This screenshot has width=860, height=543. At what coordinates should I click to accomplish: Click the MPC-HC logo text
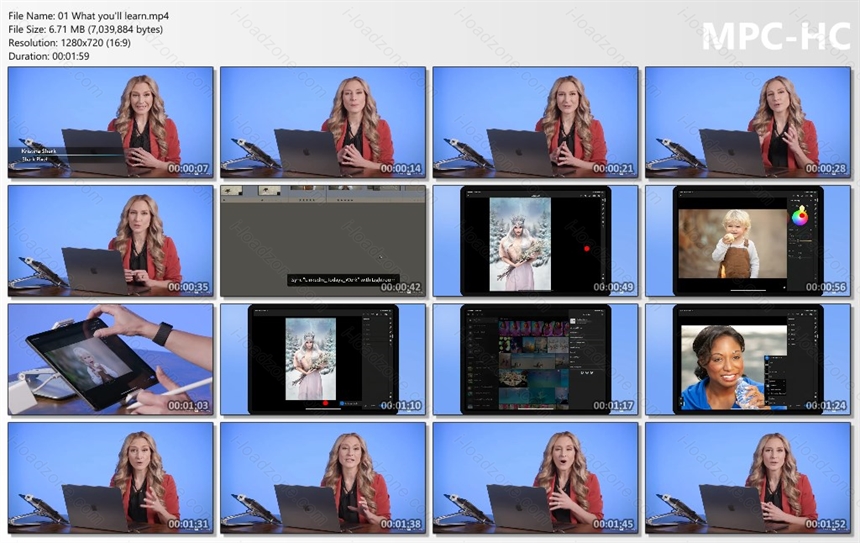(776, 36)
